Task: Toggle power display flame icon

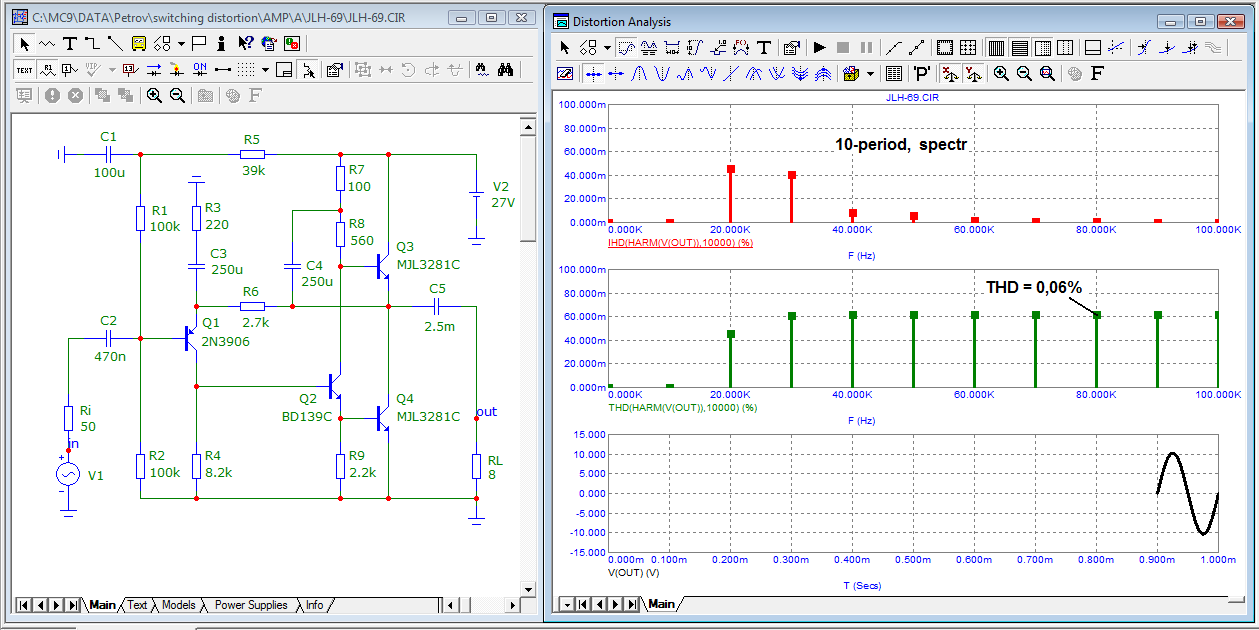Action: click(x=176, y=70)
